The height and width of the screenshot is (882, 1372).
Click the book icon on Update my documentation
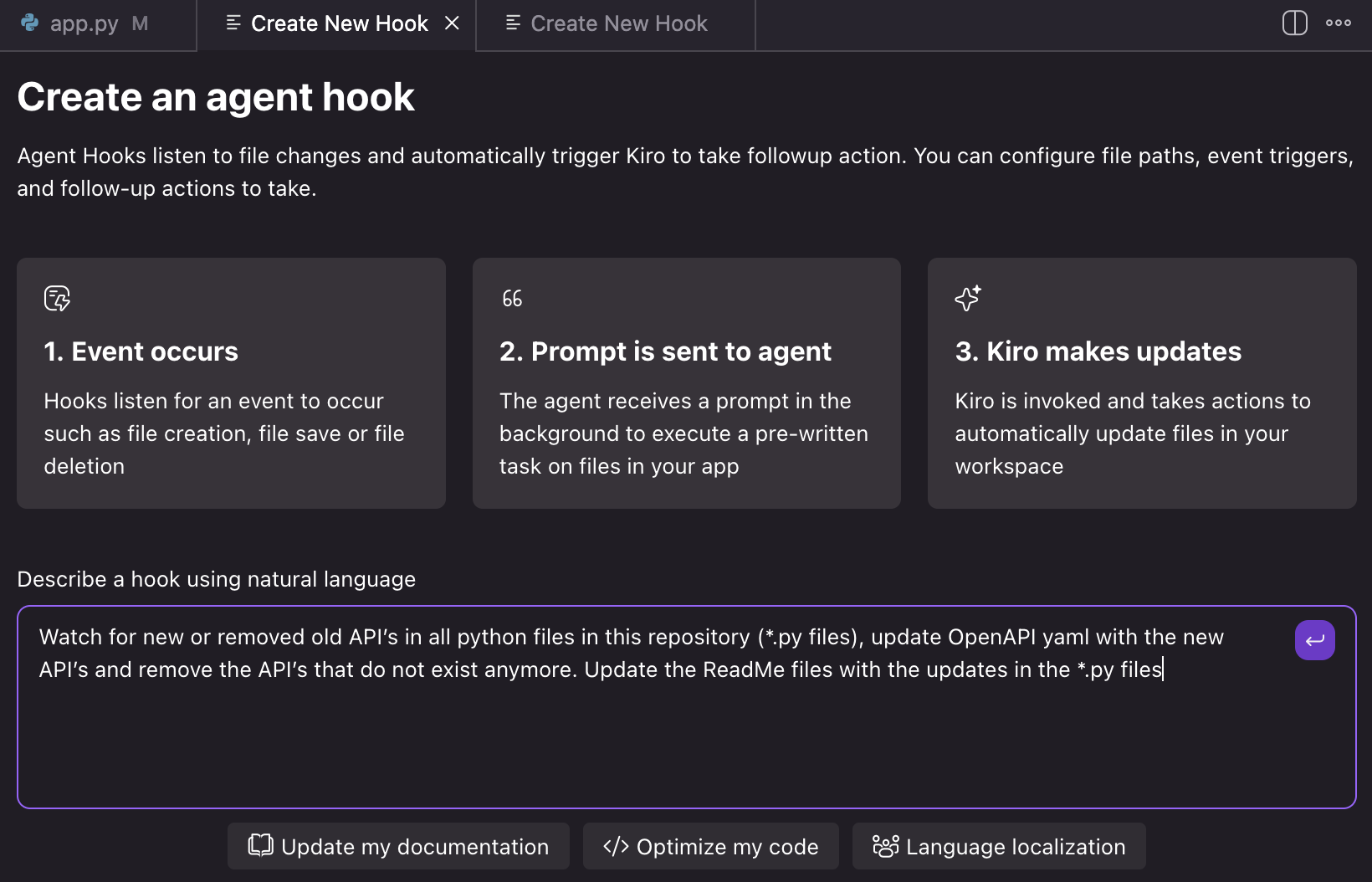click(260, 846)
